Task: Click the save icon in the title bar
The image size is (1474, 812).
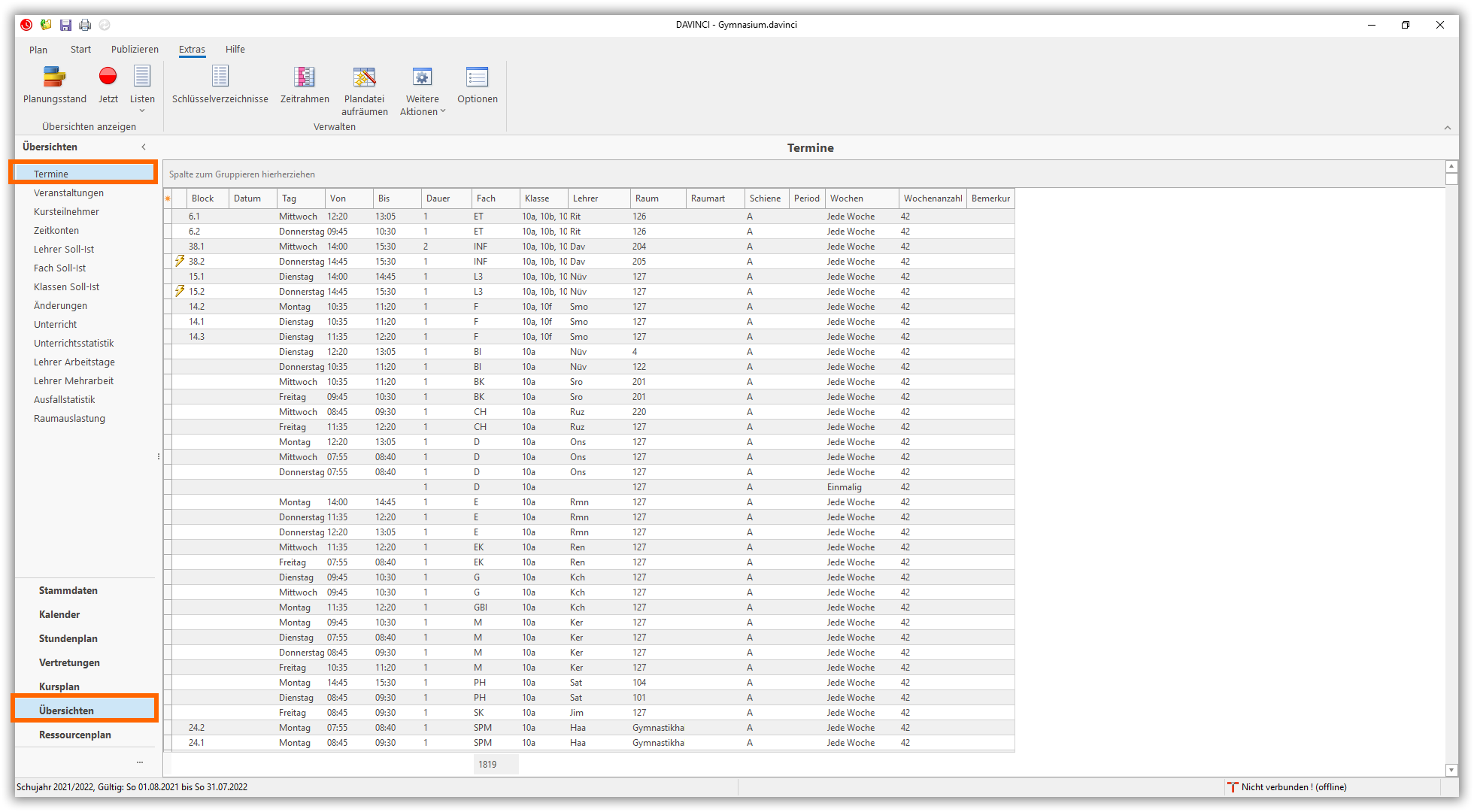Action: pyautogui.click(x=66, y=25)
